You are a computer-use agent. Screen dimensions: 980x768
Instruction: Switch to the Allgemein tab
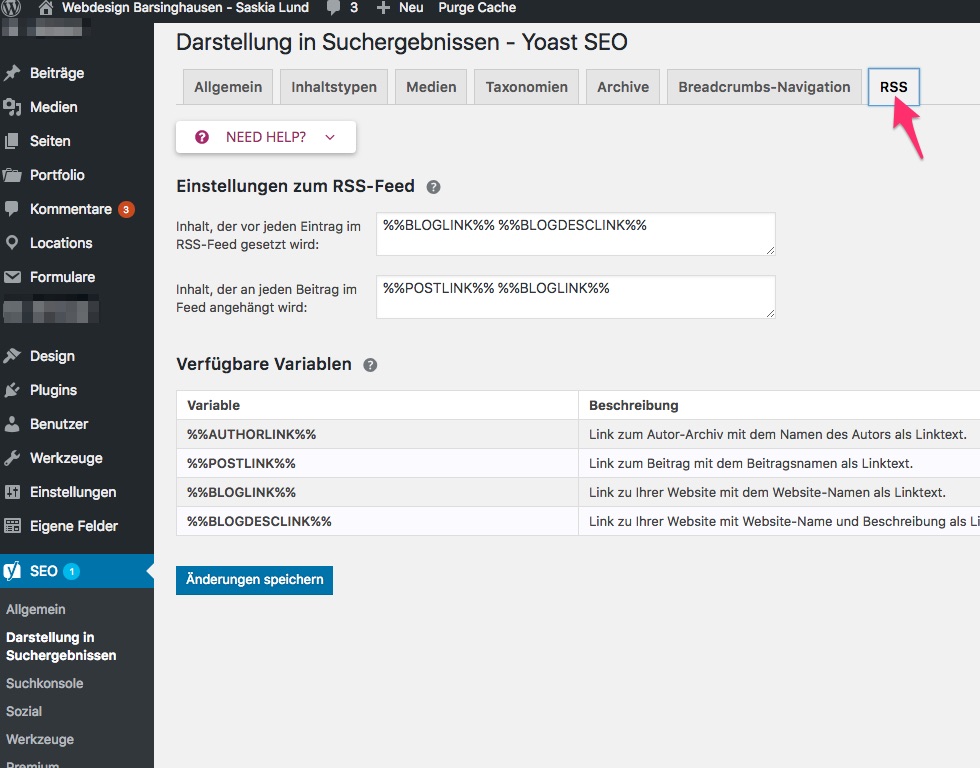(228, 87)
